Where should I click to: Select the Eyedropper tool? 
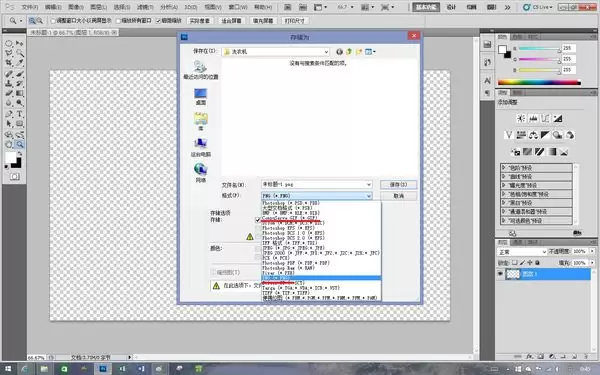click(20, 63)
